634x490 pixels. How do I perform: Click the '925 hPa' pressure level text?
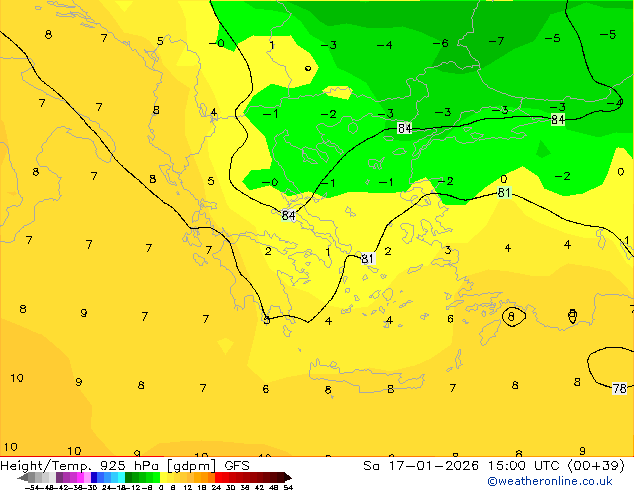click(x=129, y=465)
